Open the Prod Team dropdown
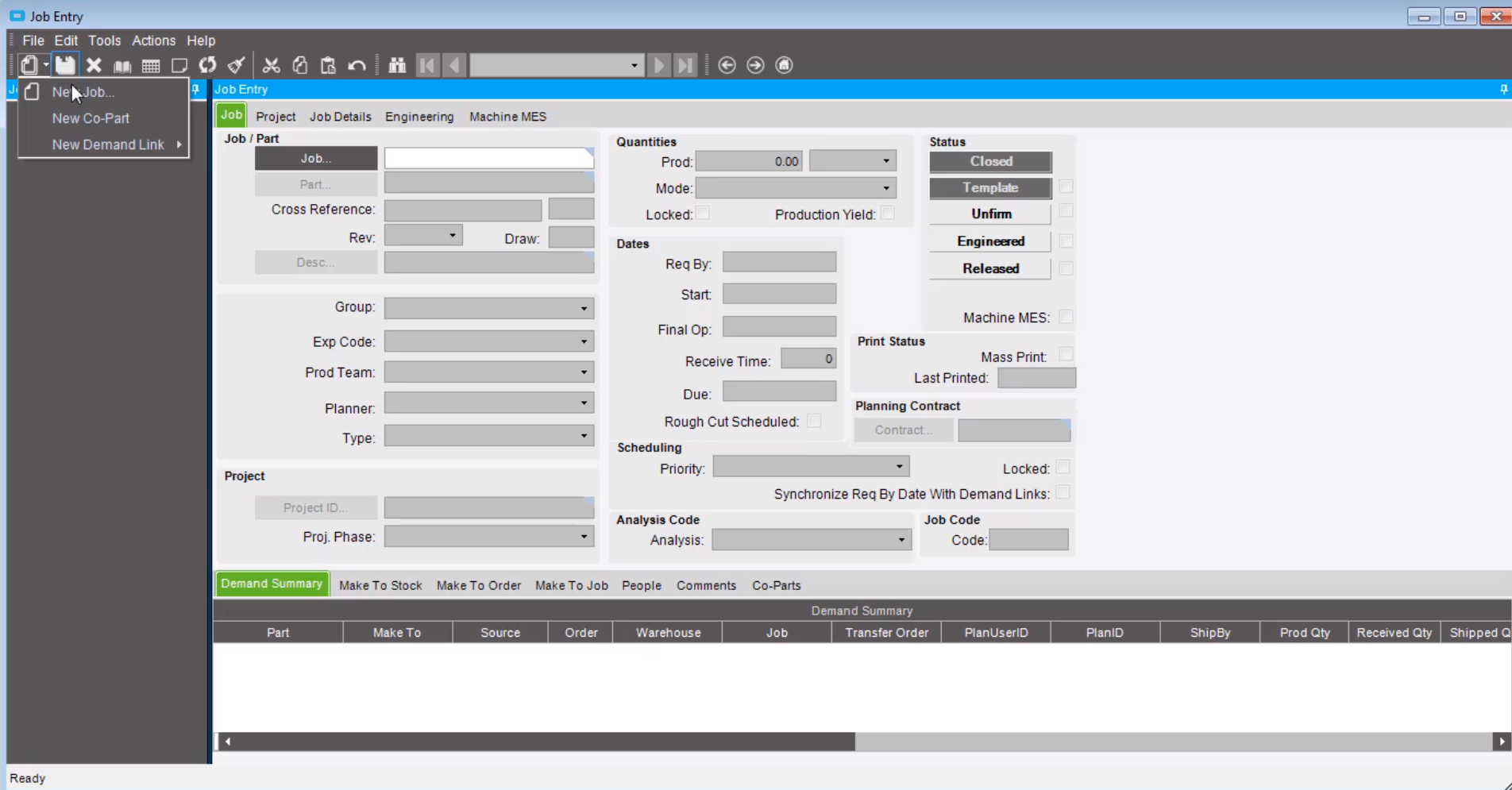The width and height of the screenshot is (1512, 790). 585,372
